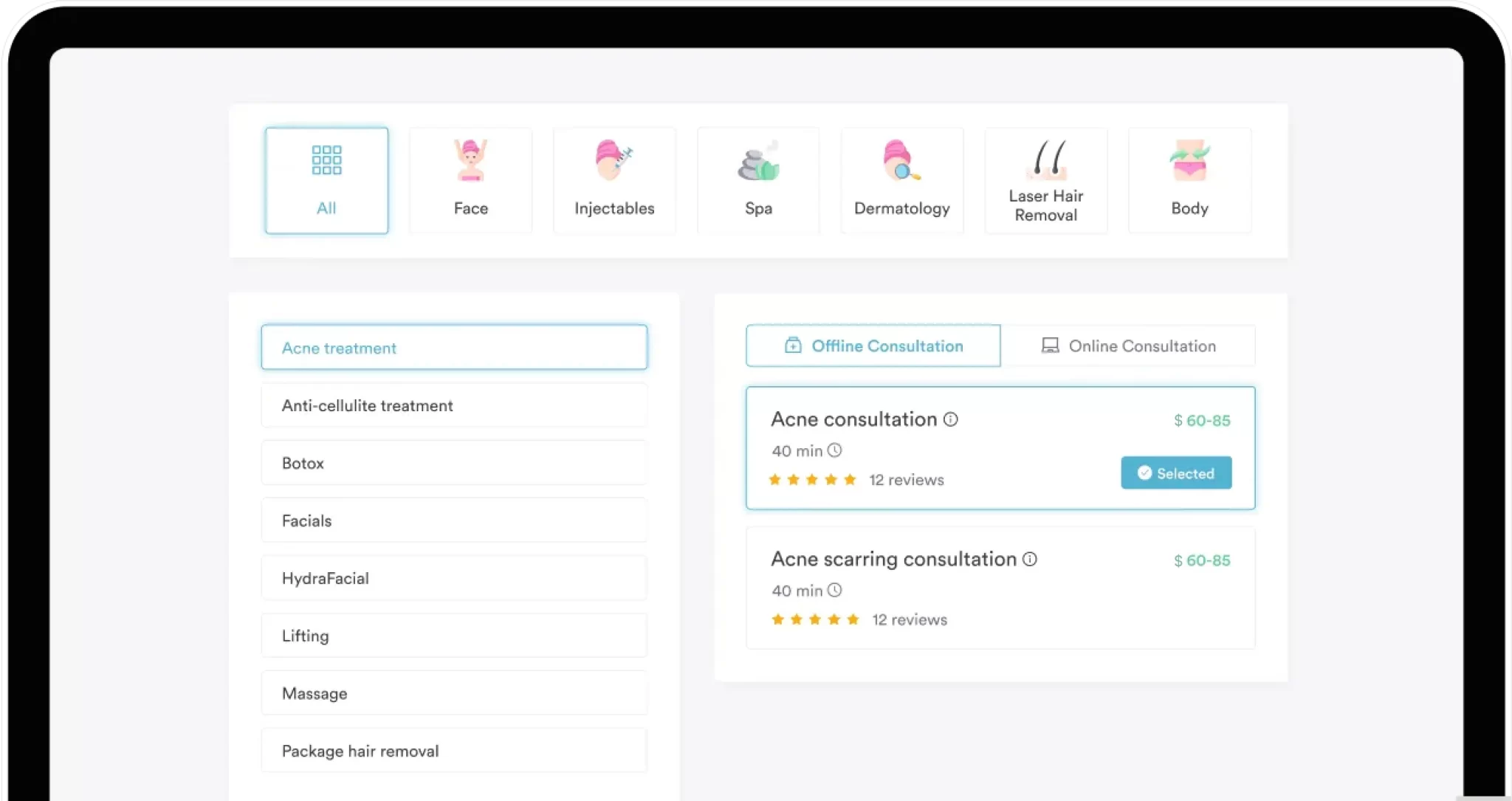Viewport: 1512px width, 801px height.
Task: Select the All categories grid icon
Action: pyautogui.click(x=326, y=160)
